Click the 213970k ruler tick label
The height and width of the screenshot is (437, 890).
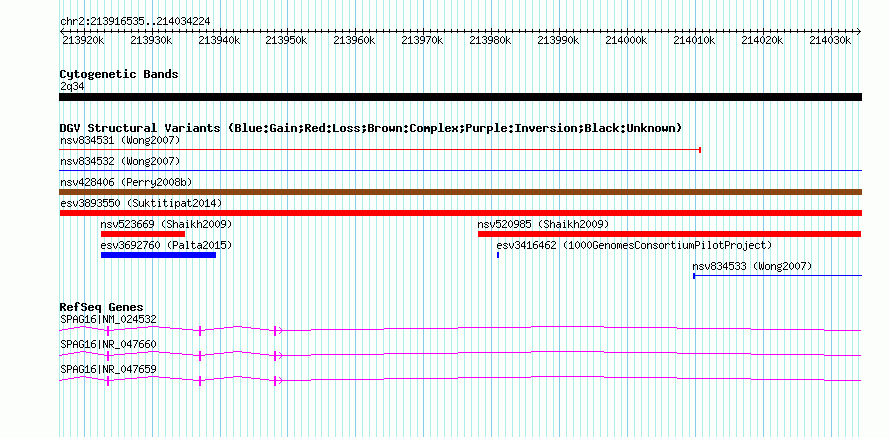[422, 40]
